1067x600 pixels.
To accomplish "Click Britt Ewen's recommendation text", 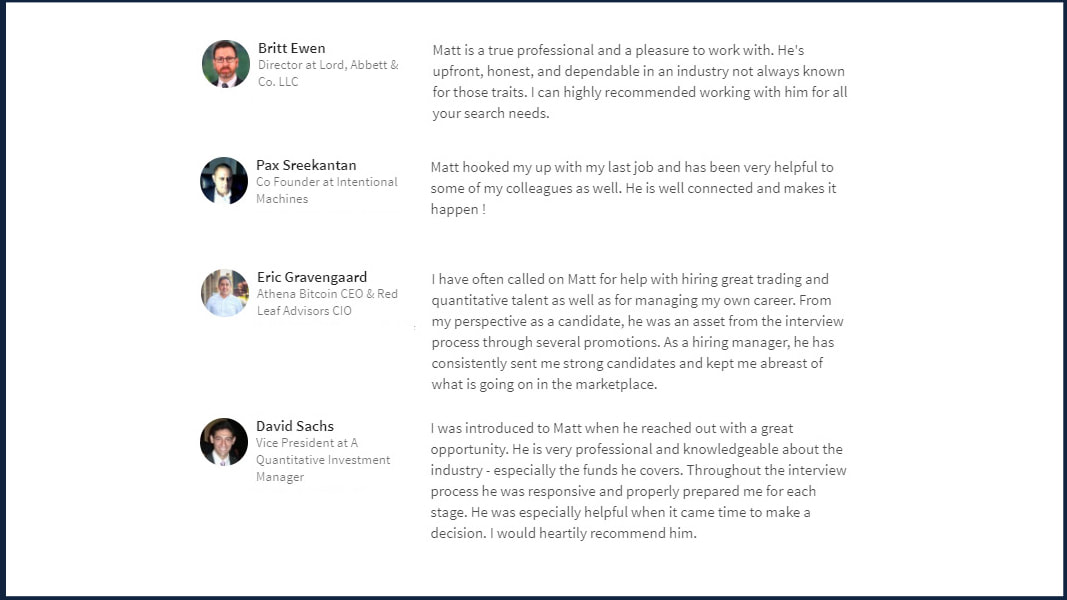I will (640, 82).
